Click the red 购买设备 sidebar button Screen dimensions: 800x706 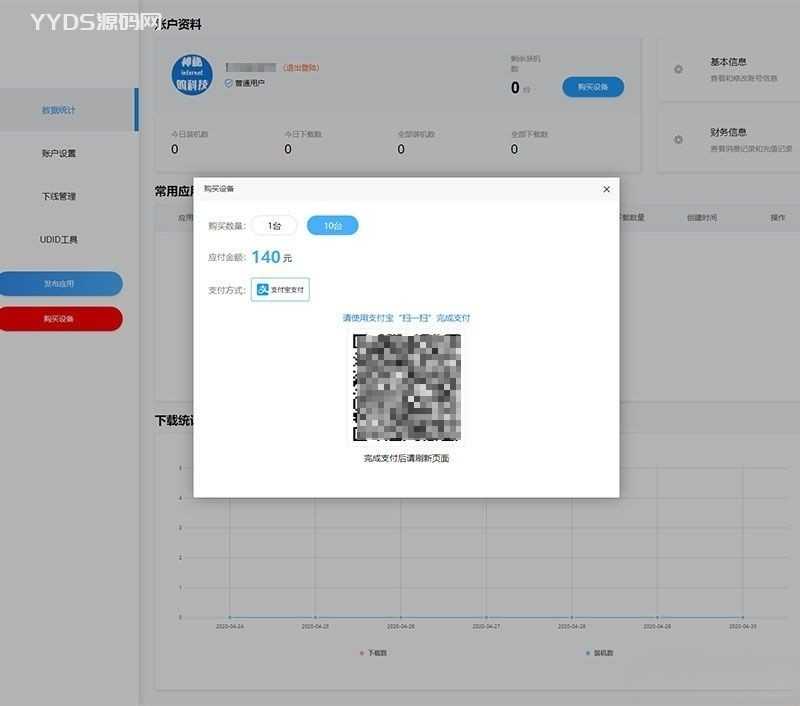[60, 319]
